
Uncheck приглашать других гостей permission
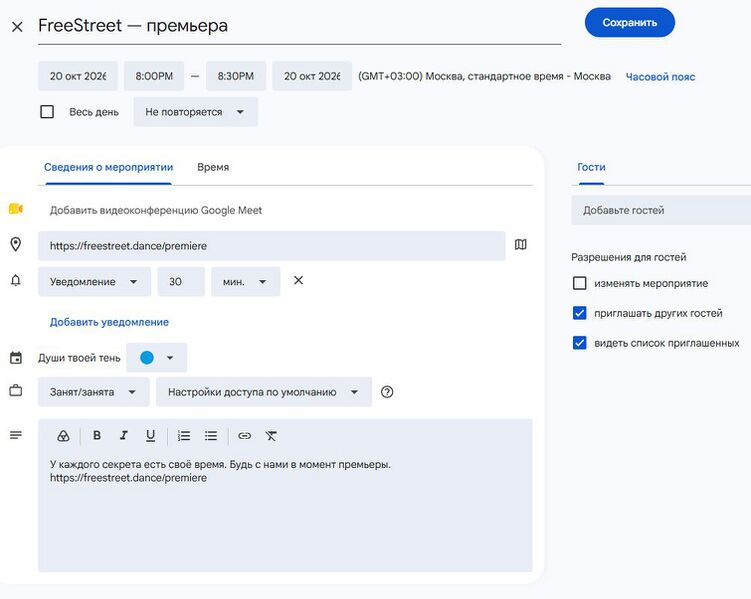pos(580,313)
